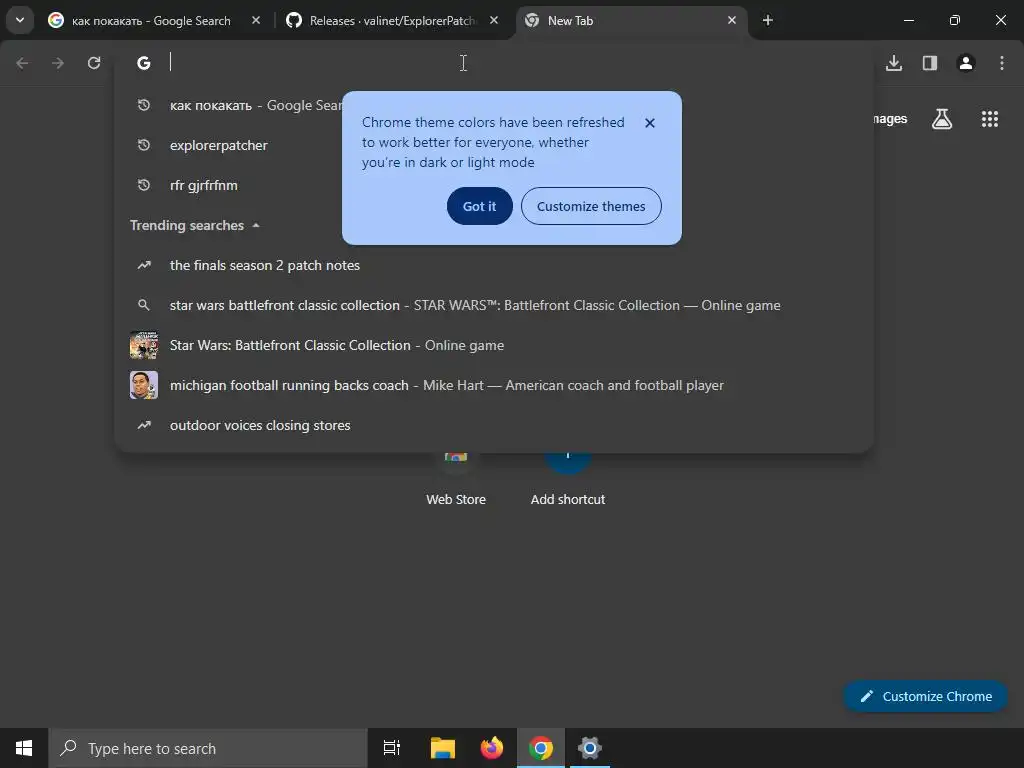This screenshot has width=1024, height=768.
Task: Click the Customize Chrome button
Action: pyautogui.click(x=926, y=696)
